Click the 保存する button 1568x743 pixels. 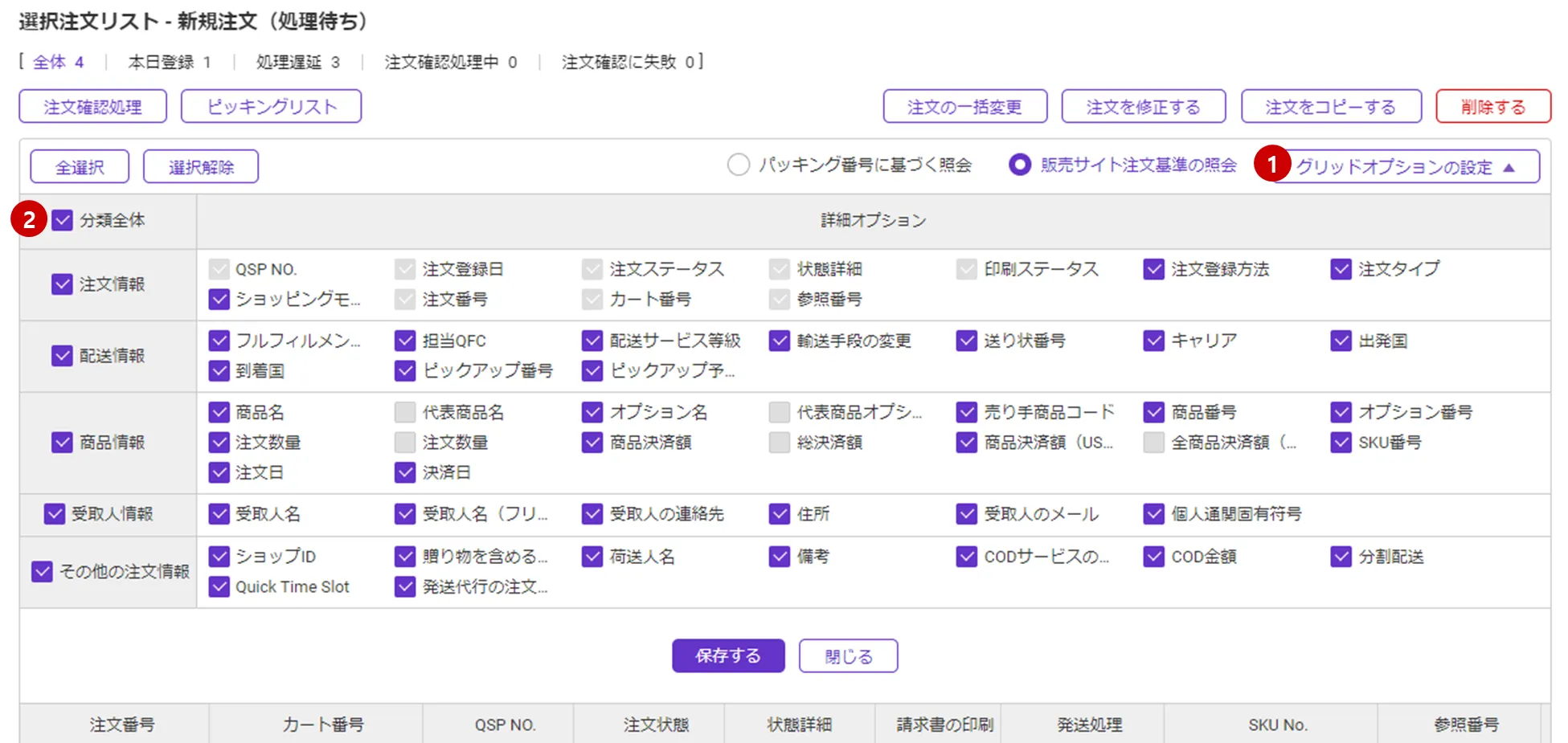click(727, 655)
